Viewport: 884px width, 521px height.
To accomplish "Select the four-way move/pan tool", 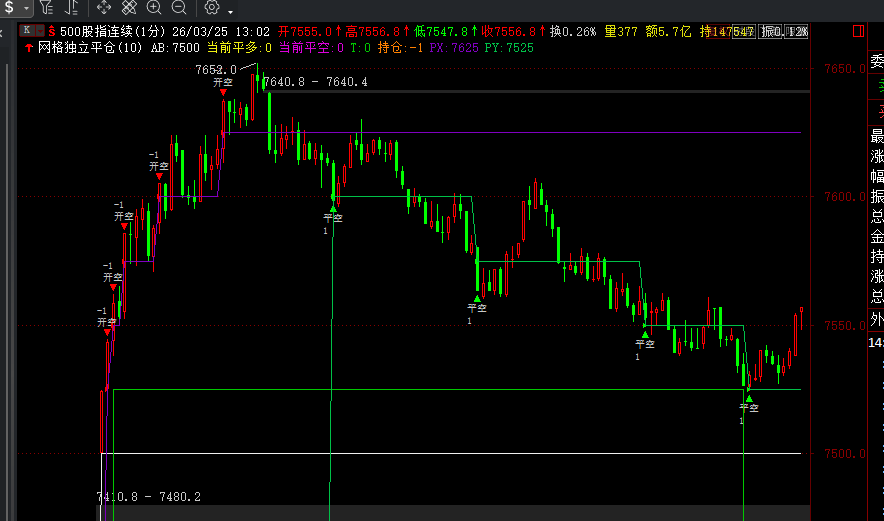I will pyautogui.click(x=103, y=8).
